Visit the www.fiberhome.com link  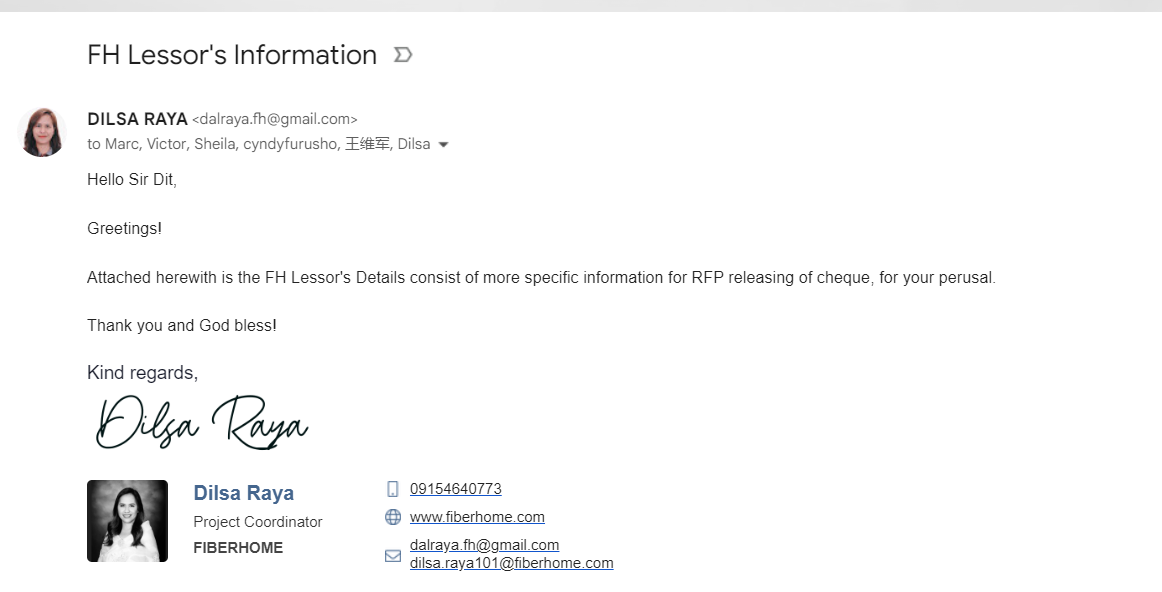coord(477,517)
